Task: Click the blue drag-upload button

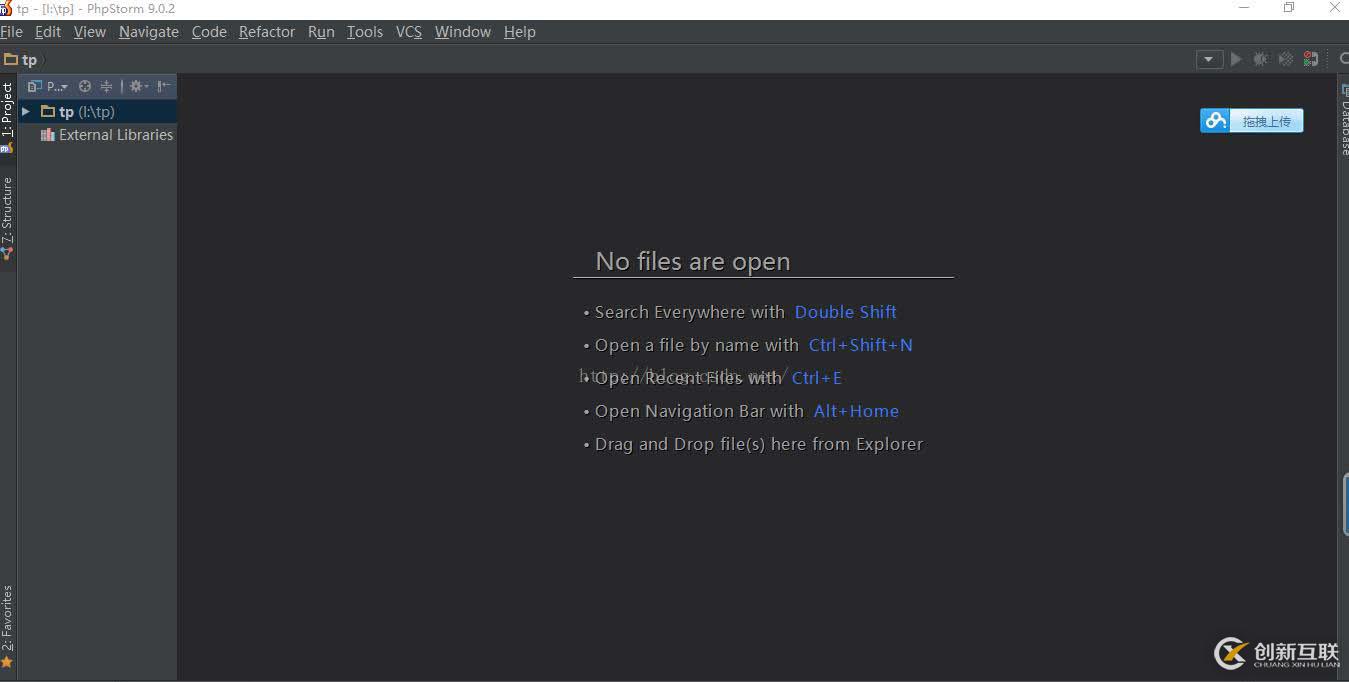Action: point(1252,121)
